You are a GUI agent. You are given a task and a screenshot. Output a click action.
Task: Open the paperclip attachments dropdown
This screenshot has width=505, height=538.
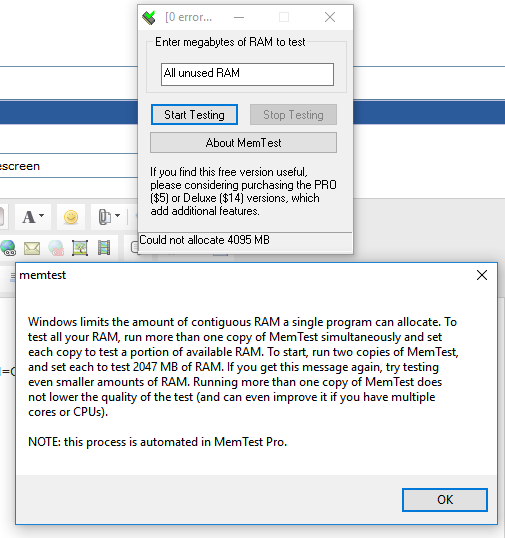[109, 217]
